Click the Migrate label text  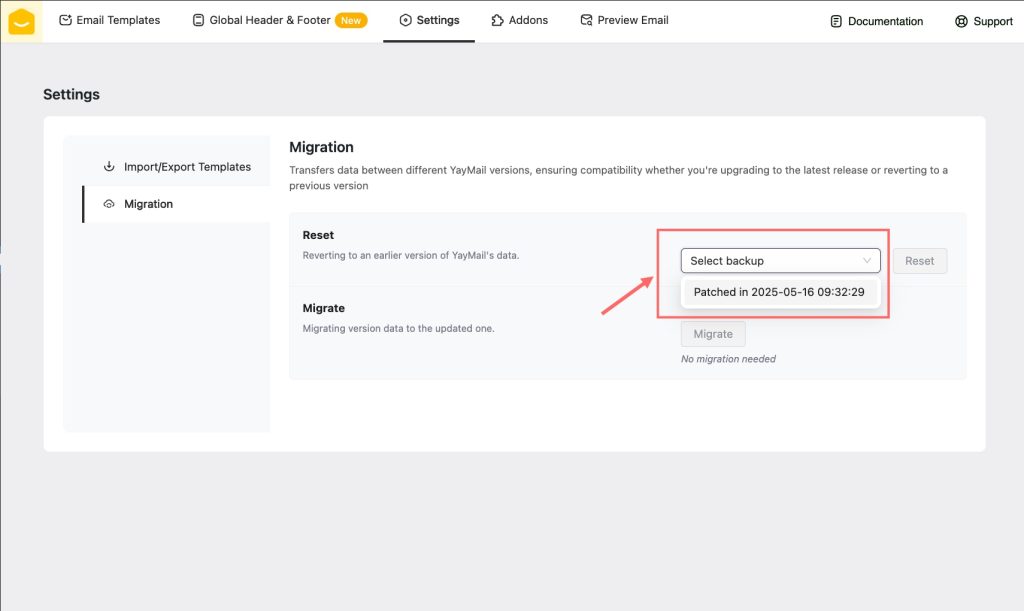323,308
